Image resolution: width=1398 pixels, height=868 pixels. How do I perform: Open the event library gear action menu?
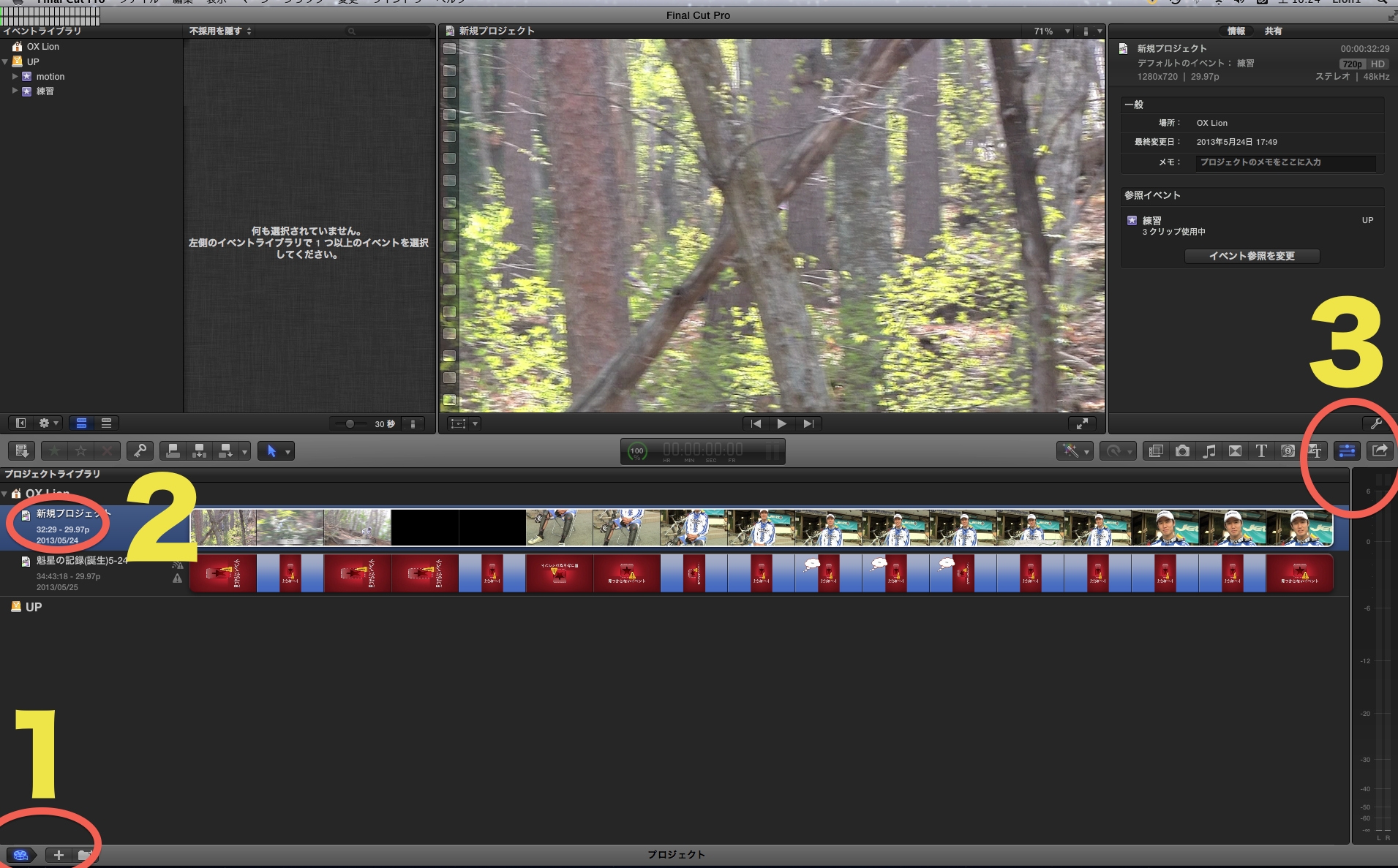pos(48,423)
